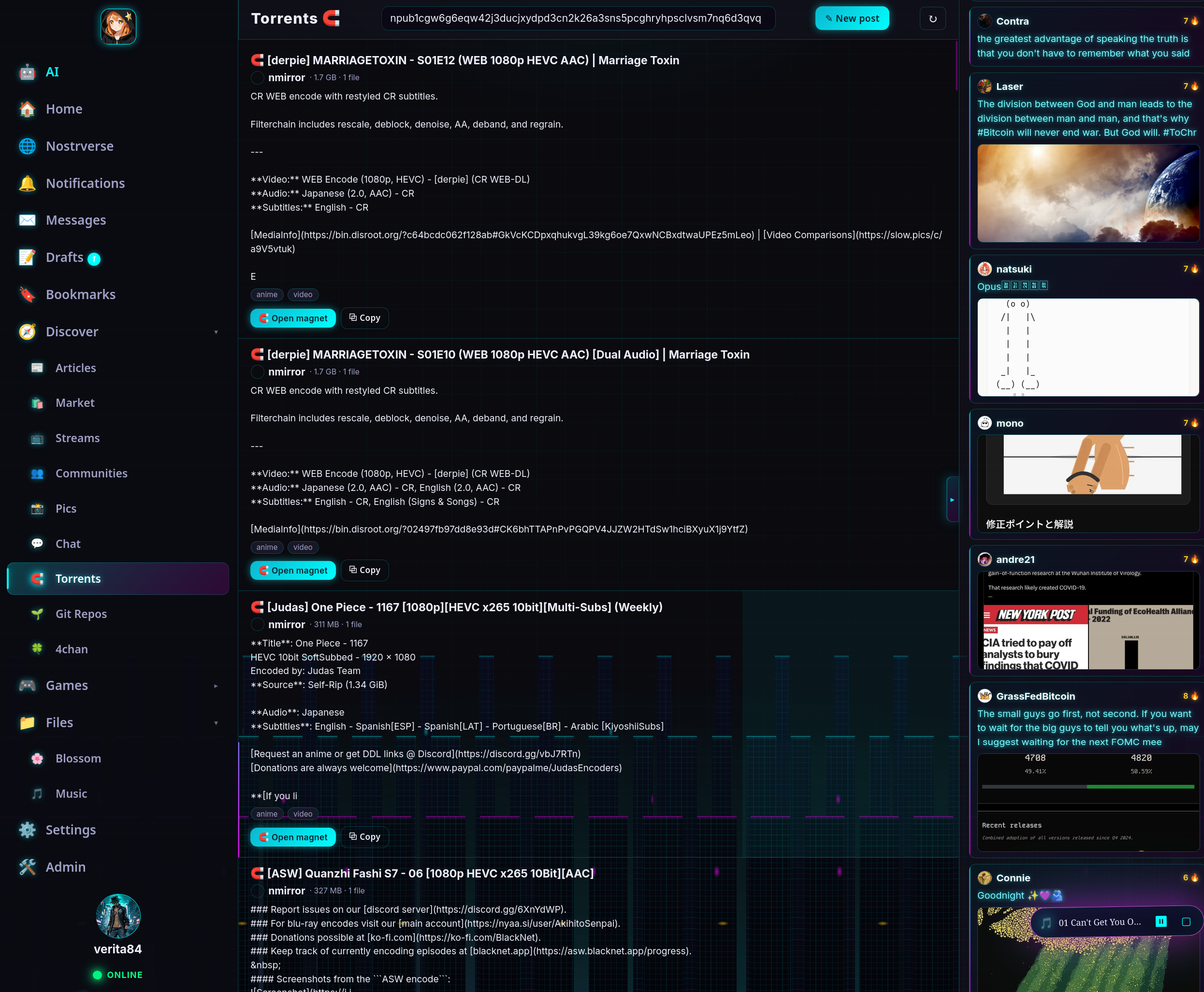Open andre21's profile avatar

(x=985, y=560)
